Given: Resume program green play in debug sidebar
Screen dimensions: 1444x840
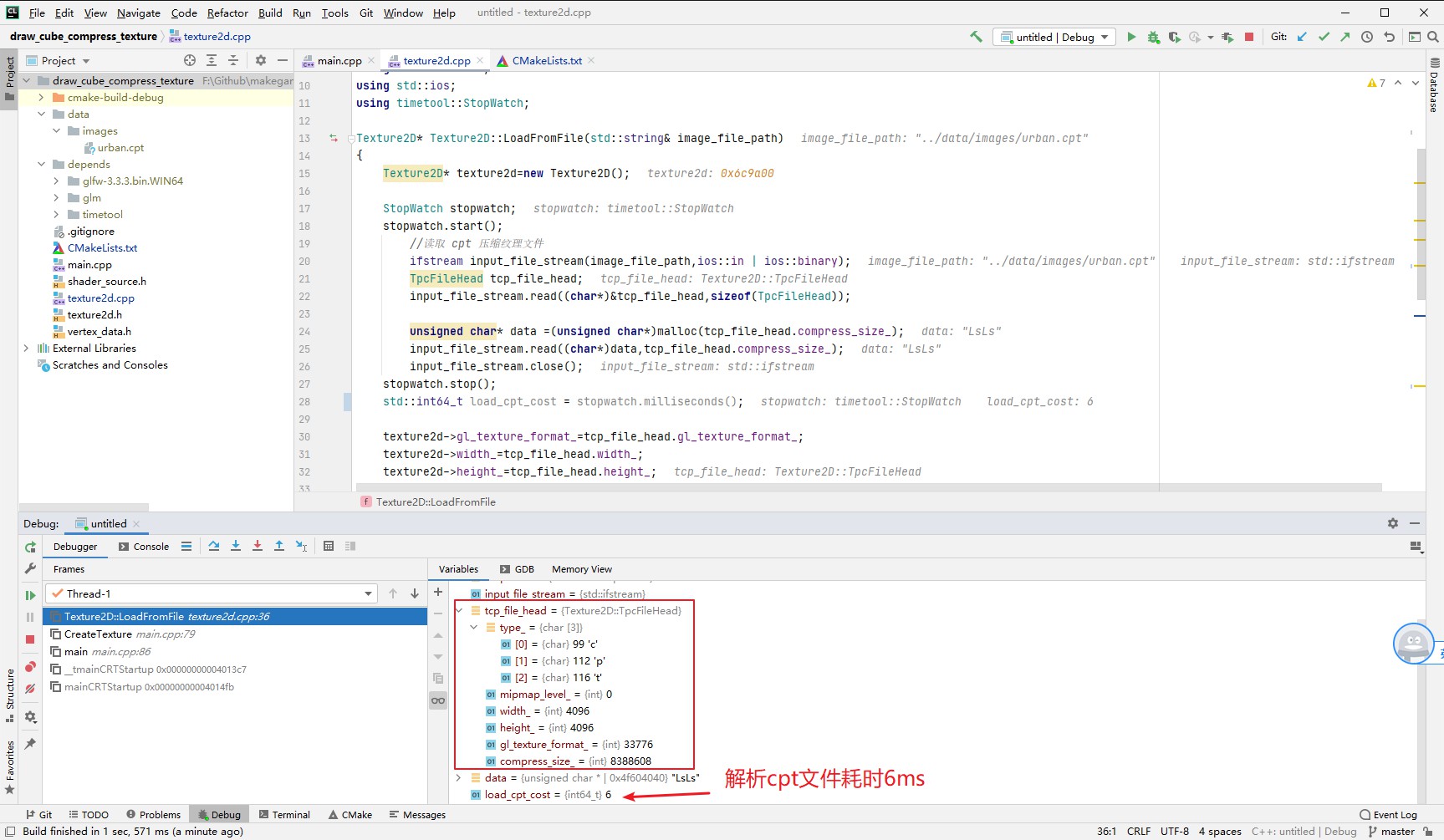Looking at the screenshot, I should click(x=30, y=595).
